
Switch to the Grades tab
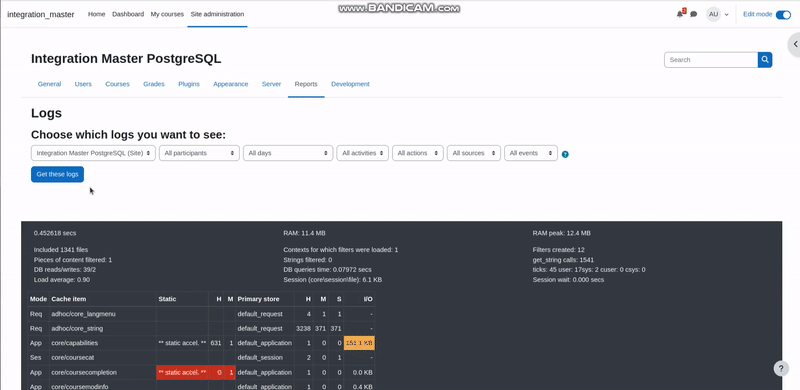pyautogui.click(x=154, y=84)
